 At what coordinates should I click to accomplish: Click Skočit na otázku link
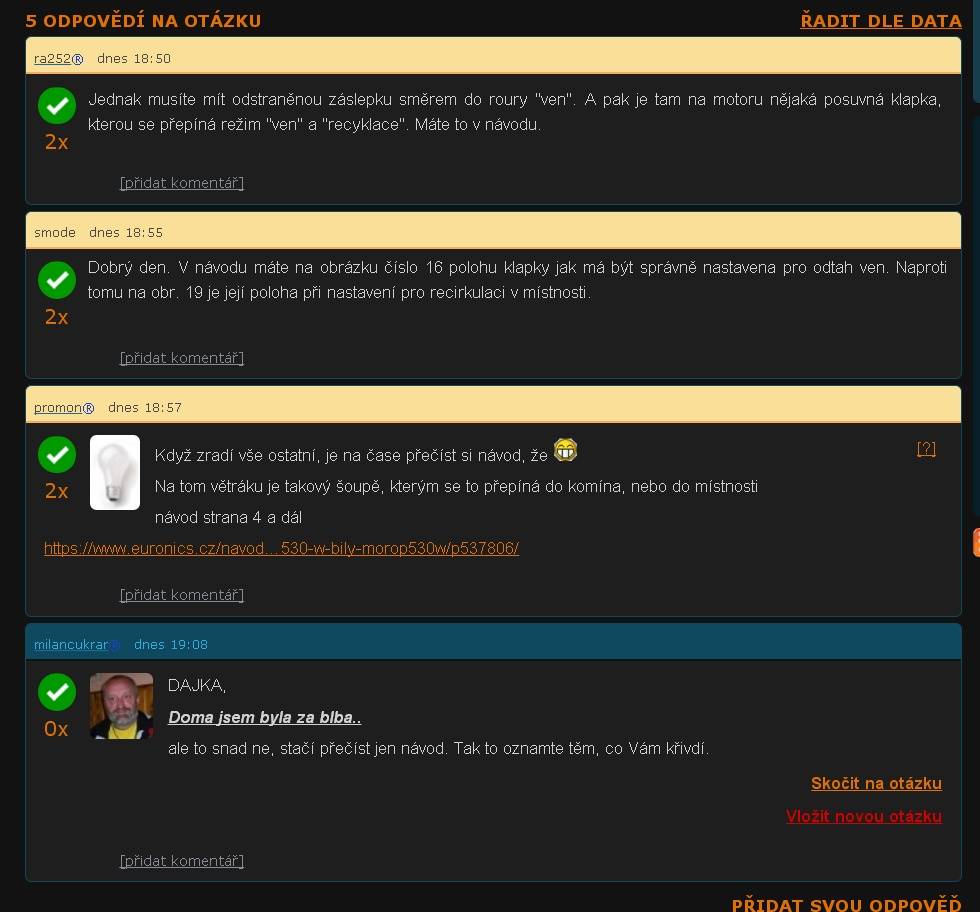click(x=876, y=784)
